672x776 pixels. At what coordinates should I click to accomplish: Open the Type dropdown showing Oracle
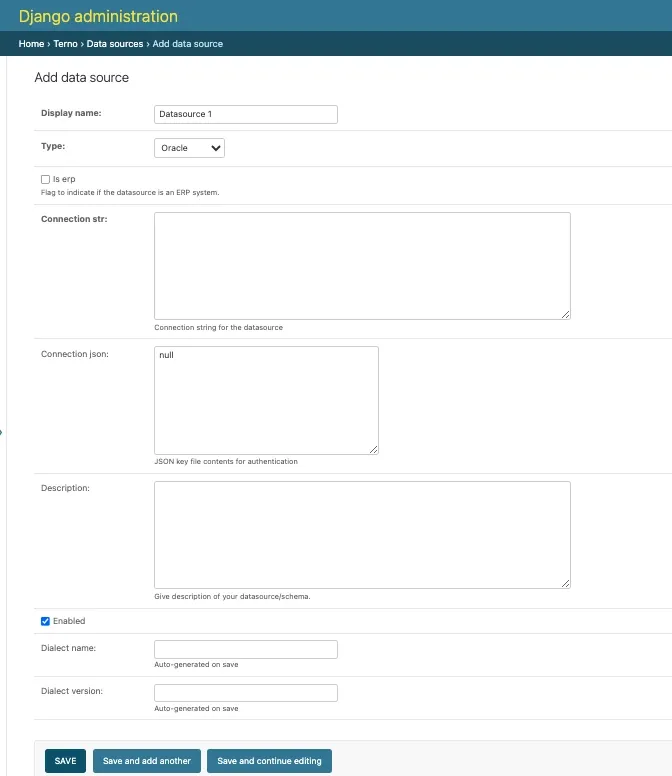189,148
